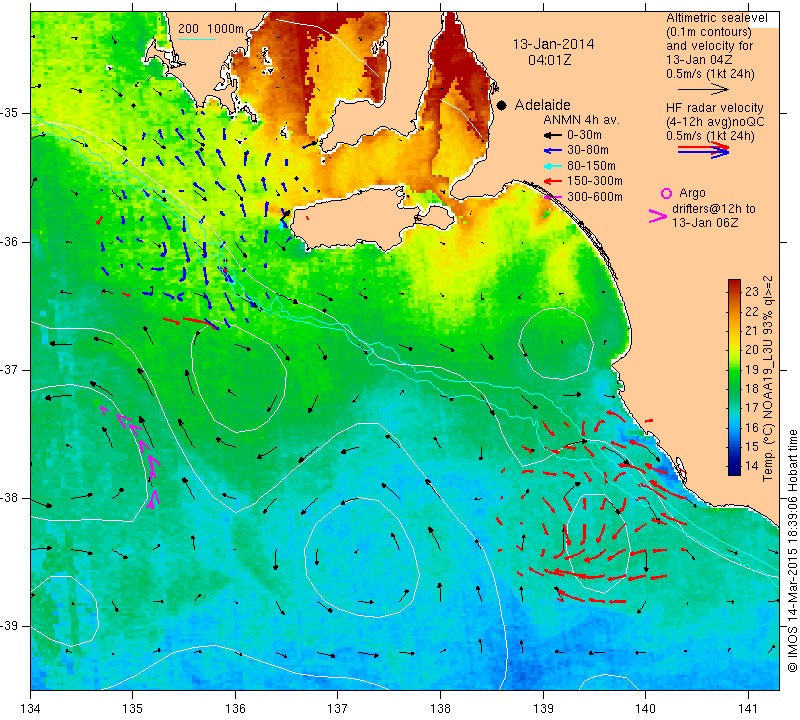
Task: Click the Temp. (°C) NOAA19_L3U vertical label
Action: click(x=768, y=379)
